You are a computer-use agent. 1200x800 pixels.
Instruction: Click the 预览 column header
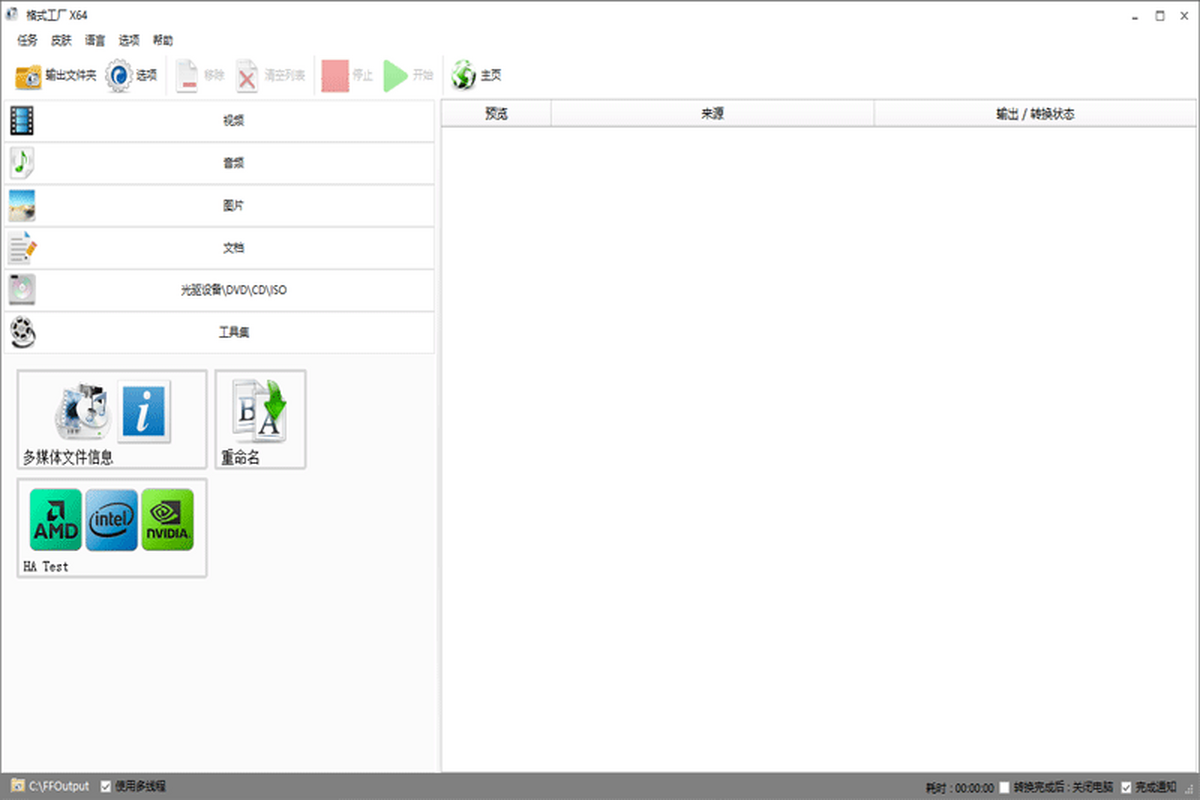tap(496, 114)
